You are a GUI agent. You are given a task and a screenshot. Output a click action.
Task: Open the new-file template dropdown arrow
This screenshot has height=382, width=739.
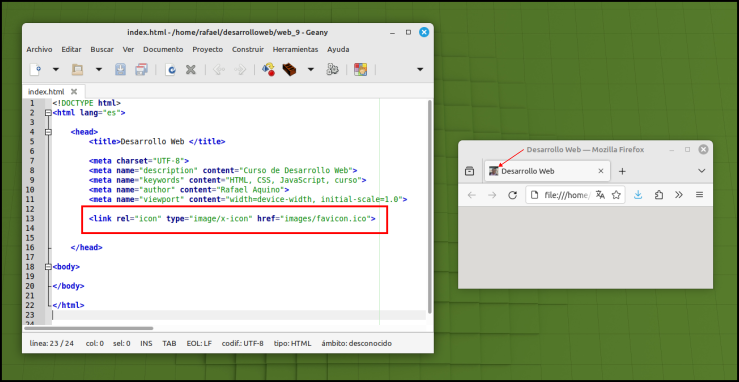(x=56, y=70)
